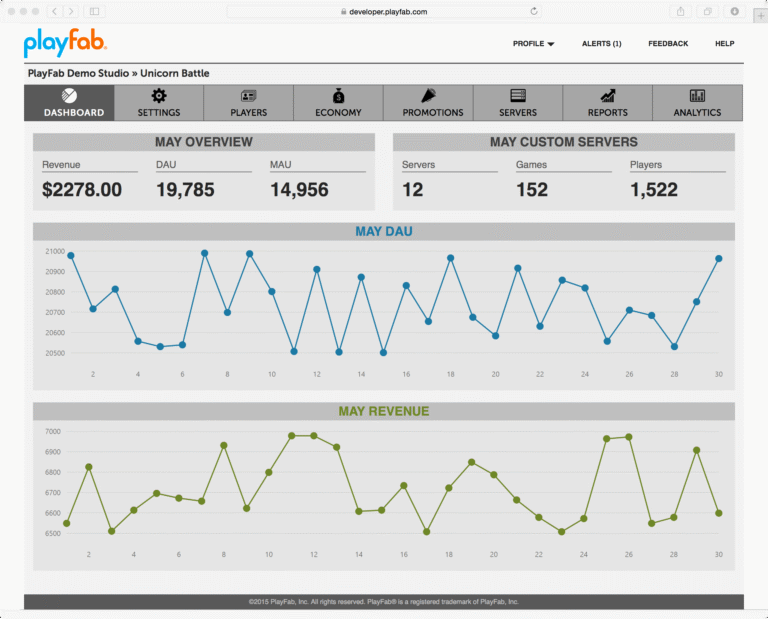Click the Economy money bag icon

point(338,95)
